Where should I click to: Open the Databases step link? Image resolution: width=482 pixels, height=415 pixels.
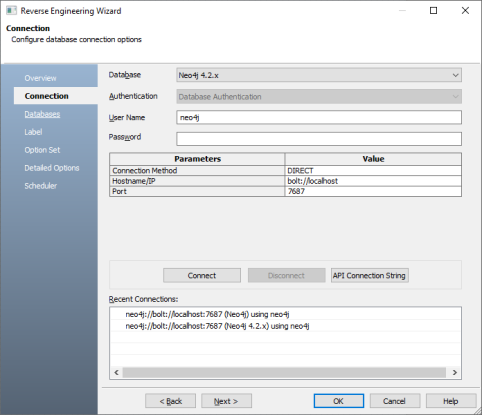click(42, 114)
